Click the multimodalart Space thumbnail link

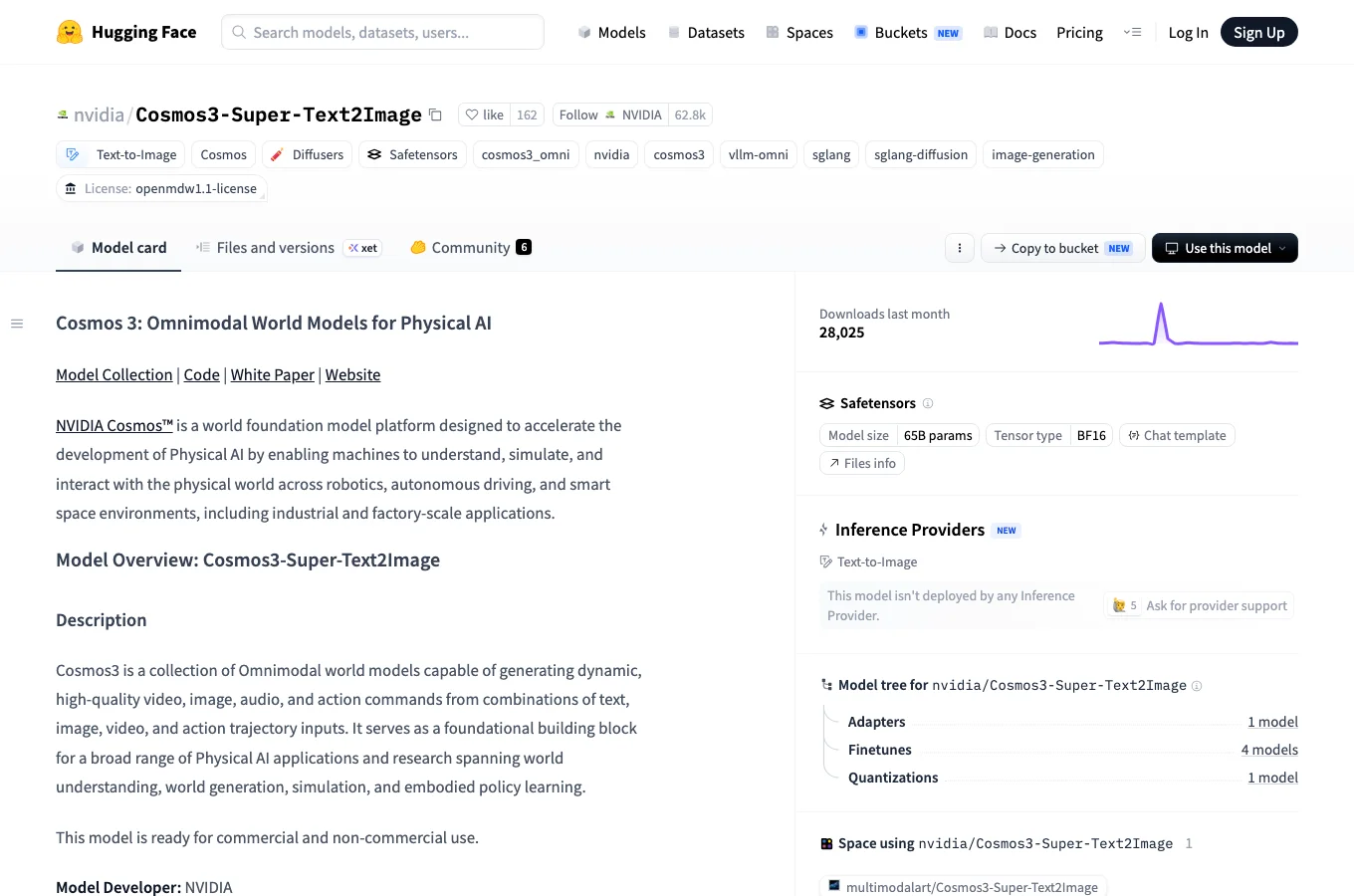[x=963, y=886]
